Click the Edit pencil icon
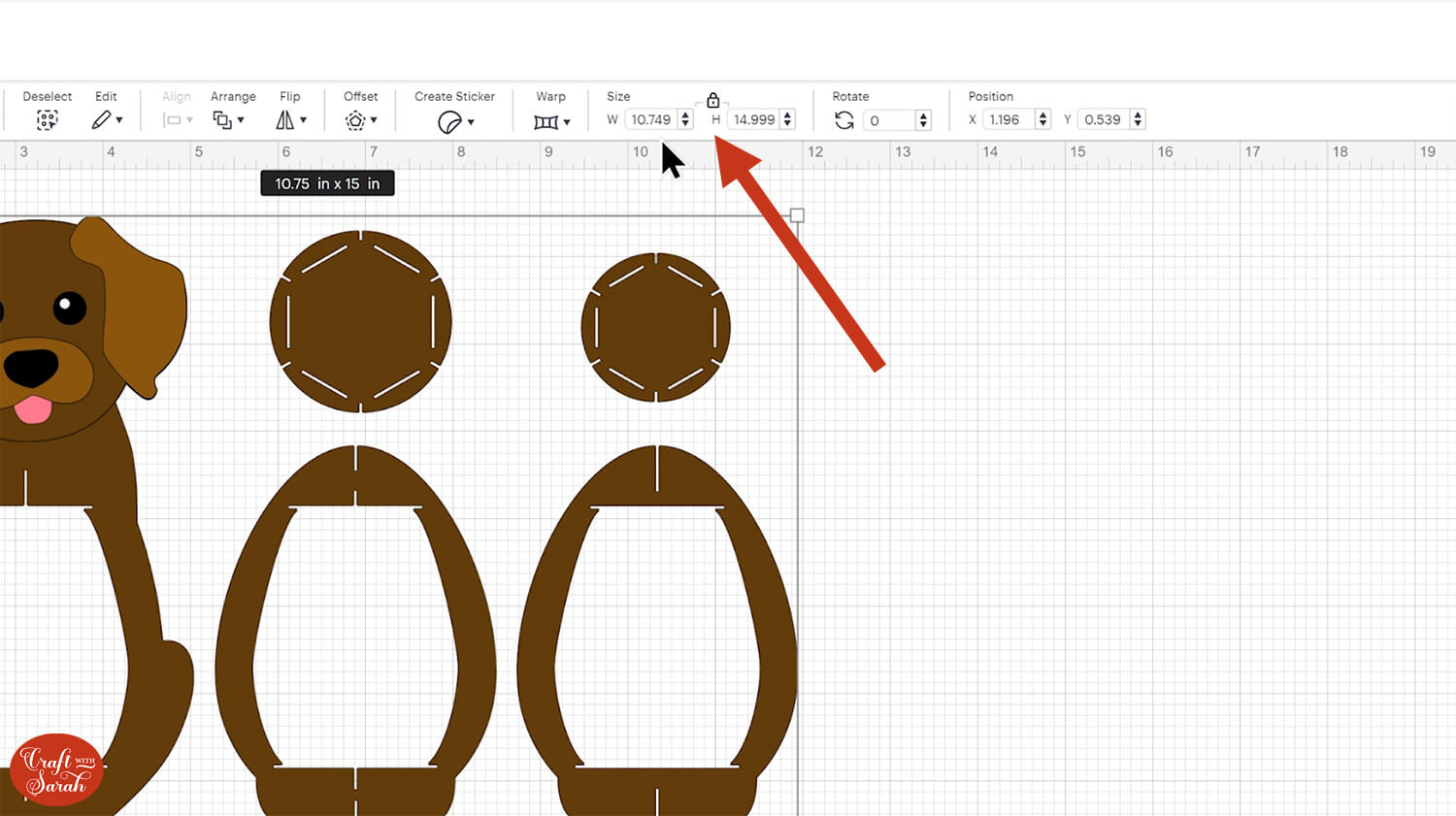Viewport: 1456px width, 816px height. (101, 120)
